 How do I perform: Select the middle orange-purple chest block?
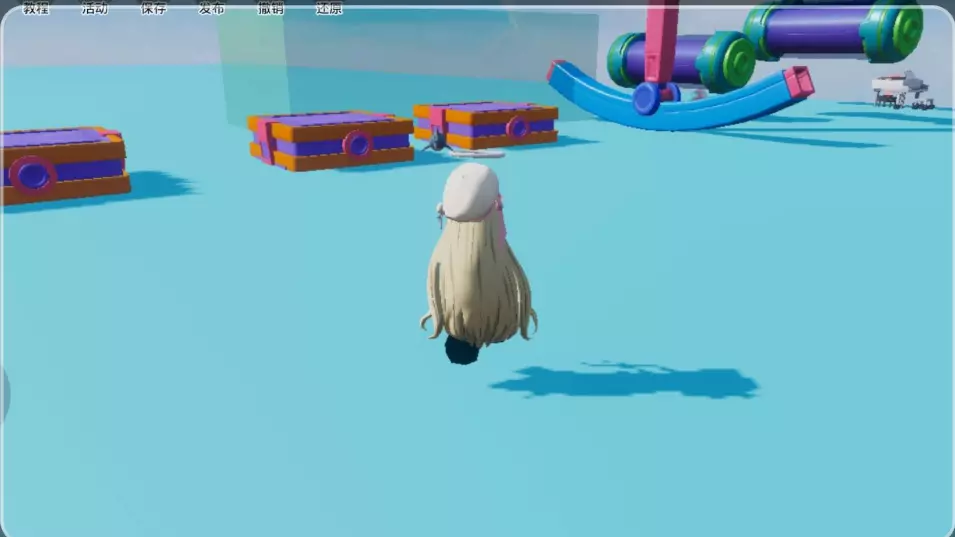pos(331,140)
